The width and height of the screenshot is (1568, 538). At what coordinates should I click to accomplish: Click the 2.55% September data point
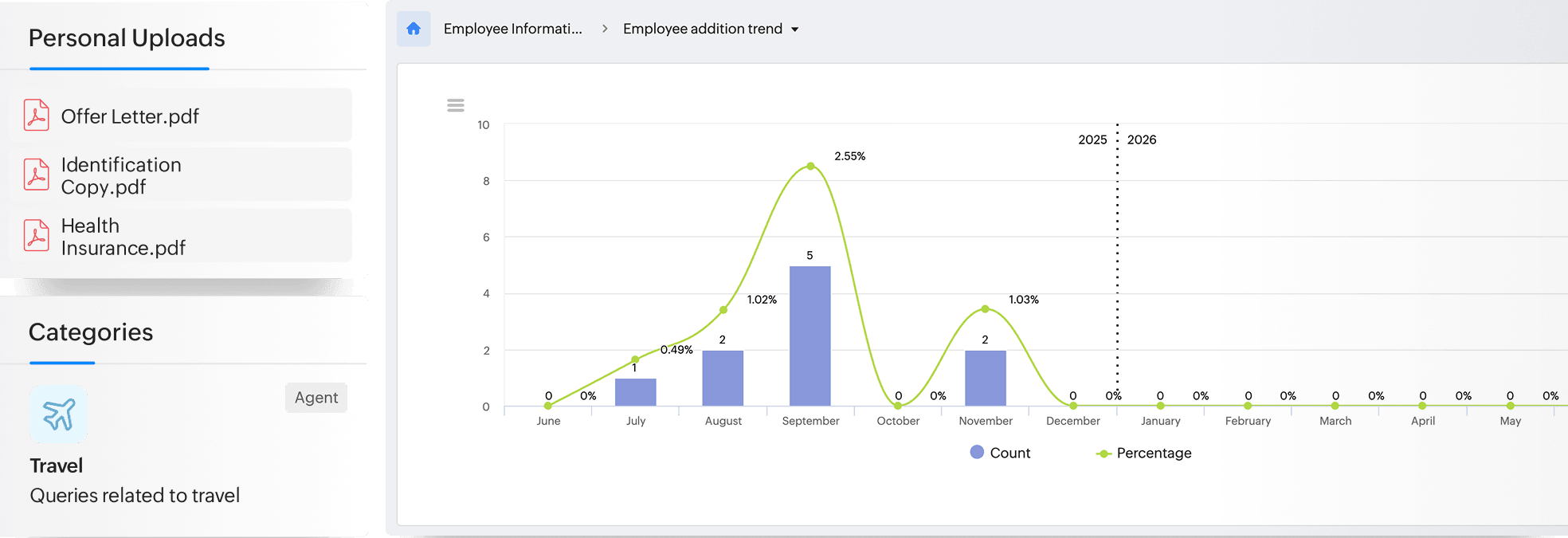(810, 166)
